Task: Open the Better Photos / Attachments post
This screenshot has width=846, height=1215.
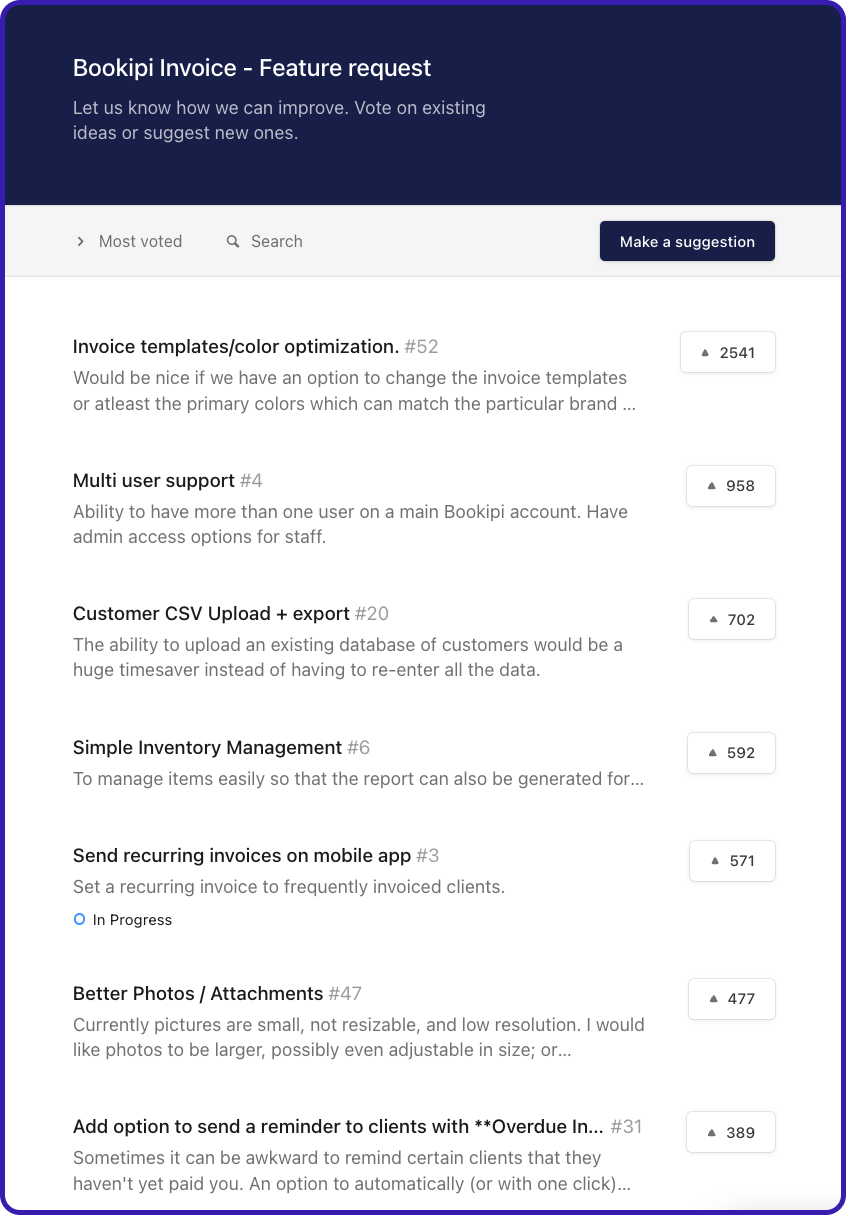Action: click(198, 994)
